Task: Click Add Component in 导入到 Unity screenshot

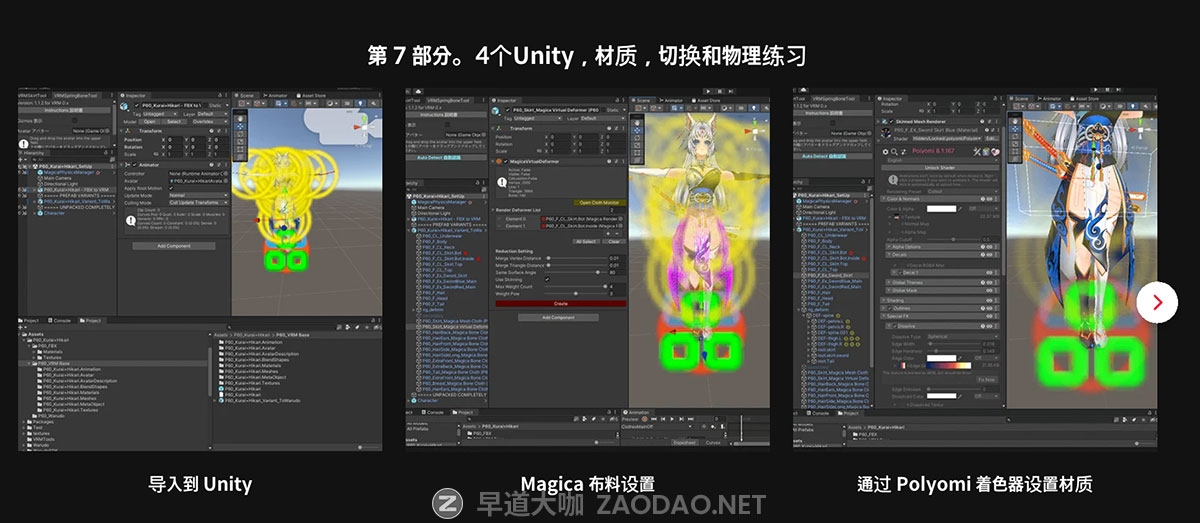Action: 174,246
